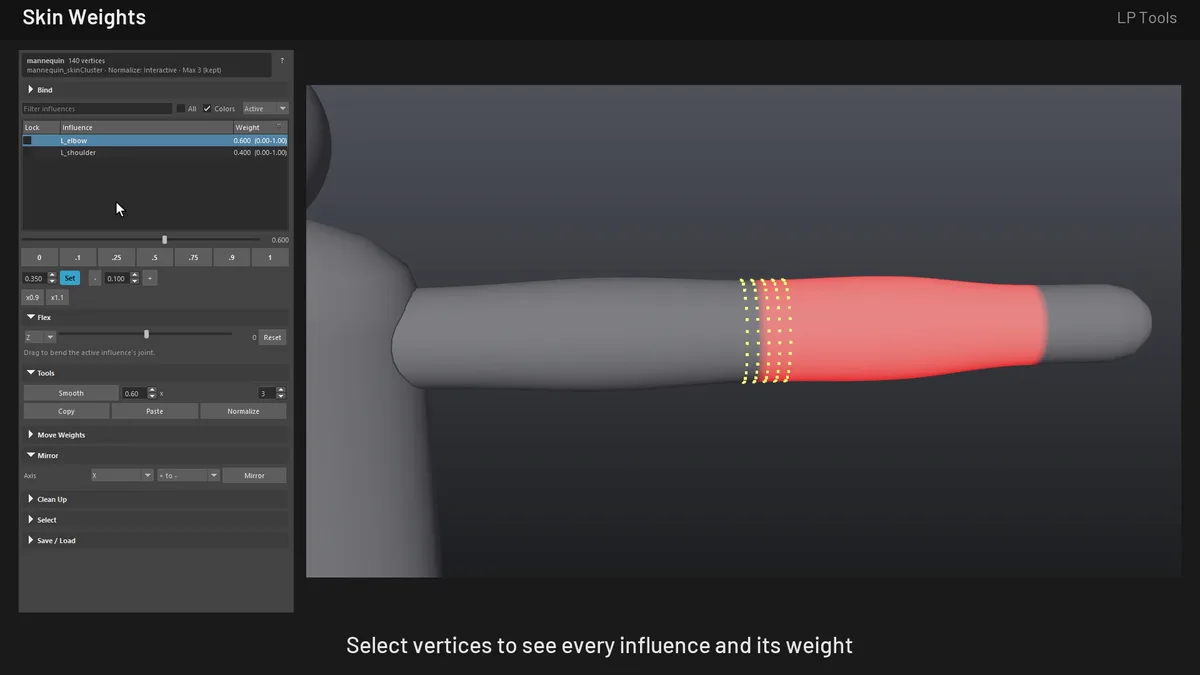1200x675 pixels.
Task: Expand the Select section
Action: pos(155,520)
